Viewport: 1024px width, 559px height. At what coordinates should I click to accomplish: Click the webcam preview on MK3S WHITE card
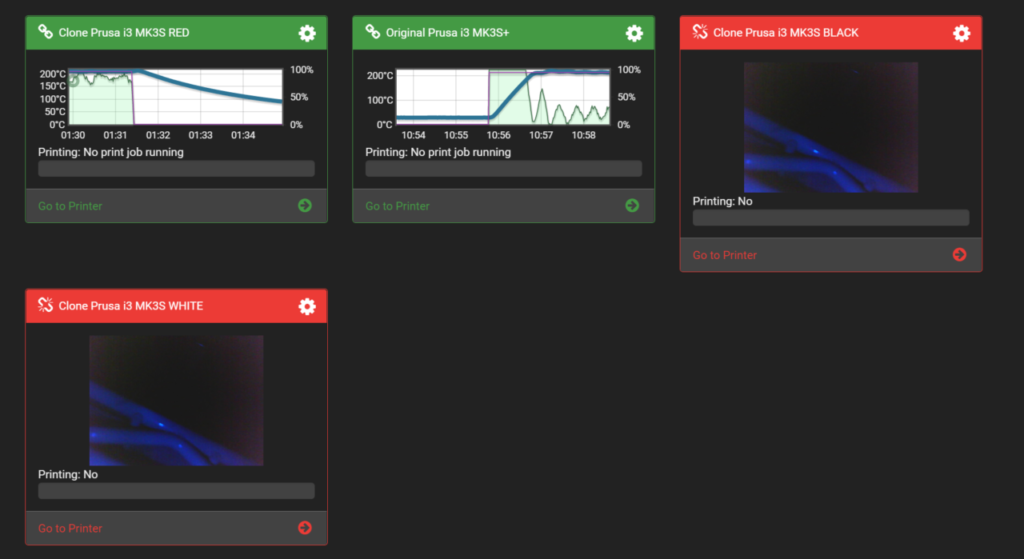(x=176, y=401)
